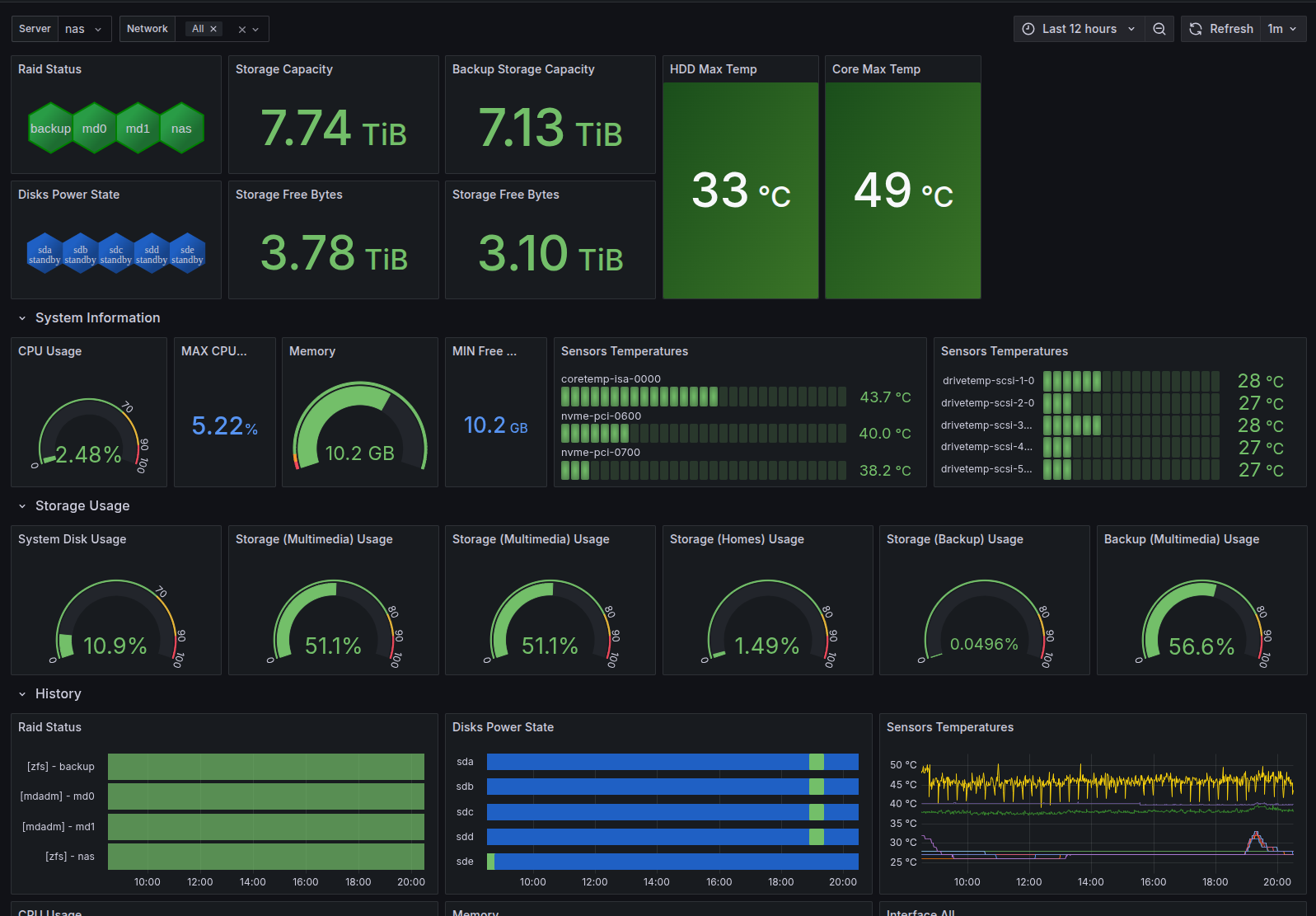Click the Storage (Homes) Usage panel title

pyautogui.click(x=737, y=539)
